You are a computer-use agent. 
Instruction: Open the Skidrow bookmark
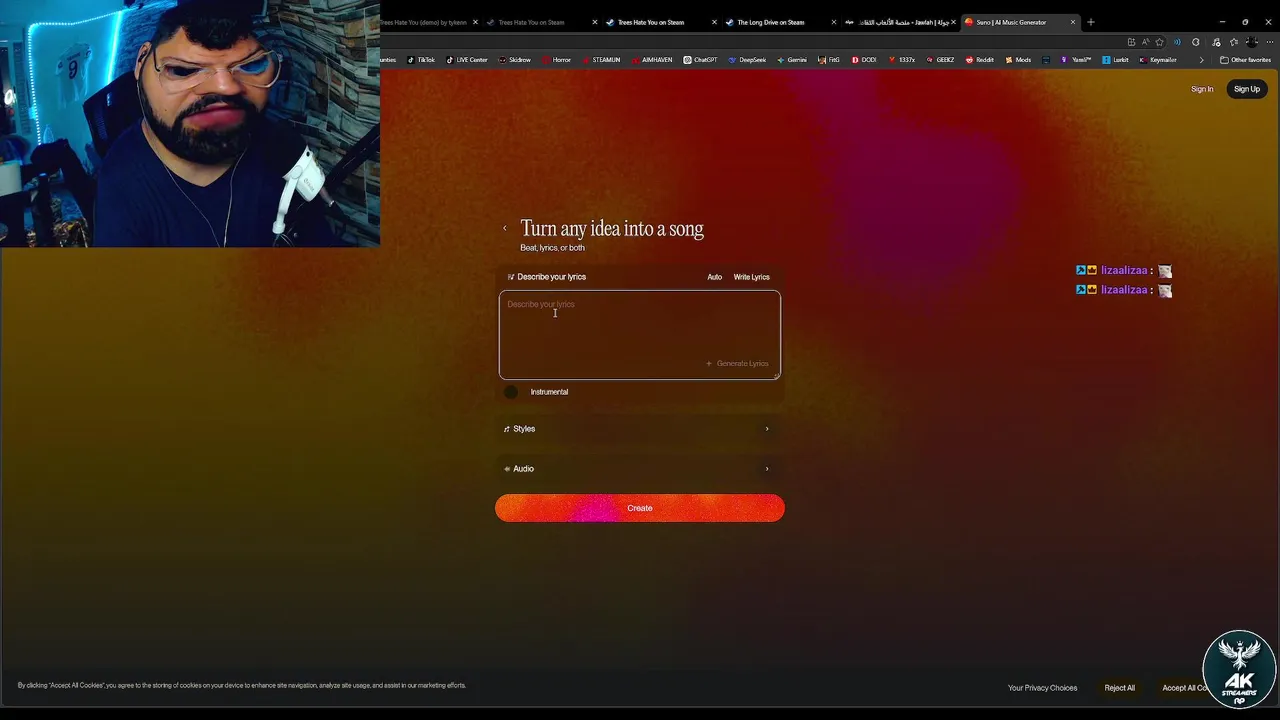[x=515, y=60]
